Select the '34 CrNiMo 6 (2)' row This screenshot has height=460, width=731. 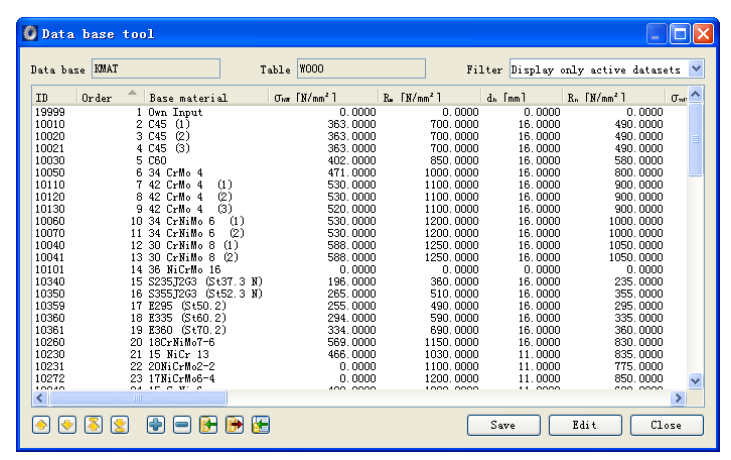(x=360, y=233)
